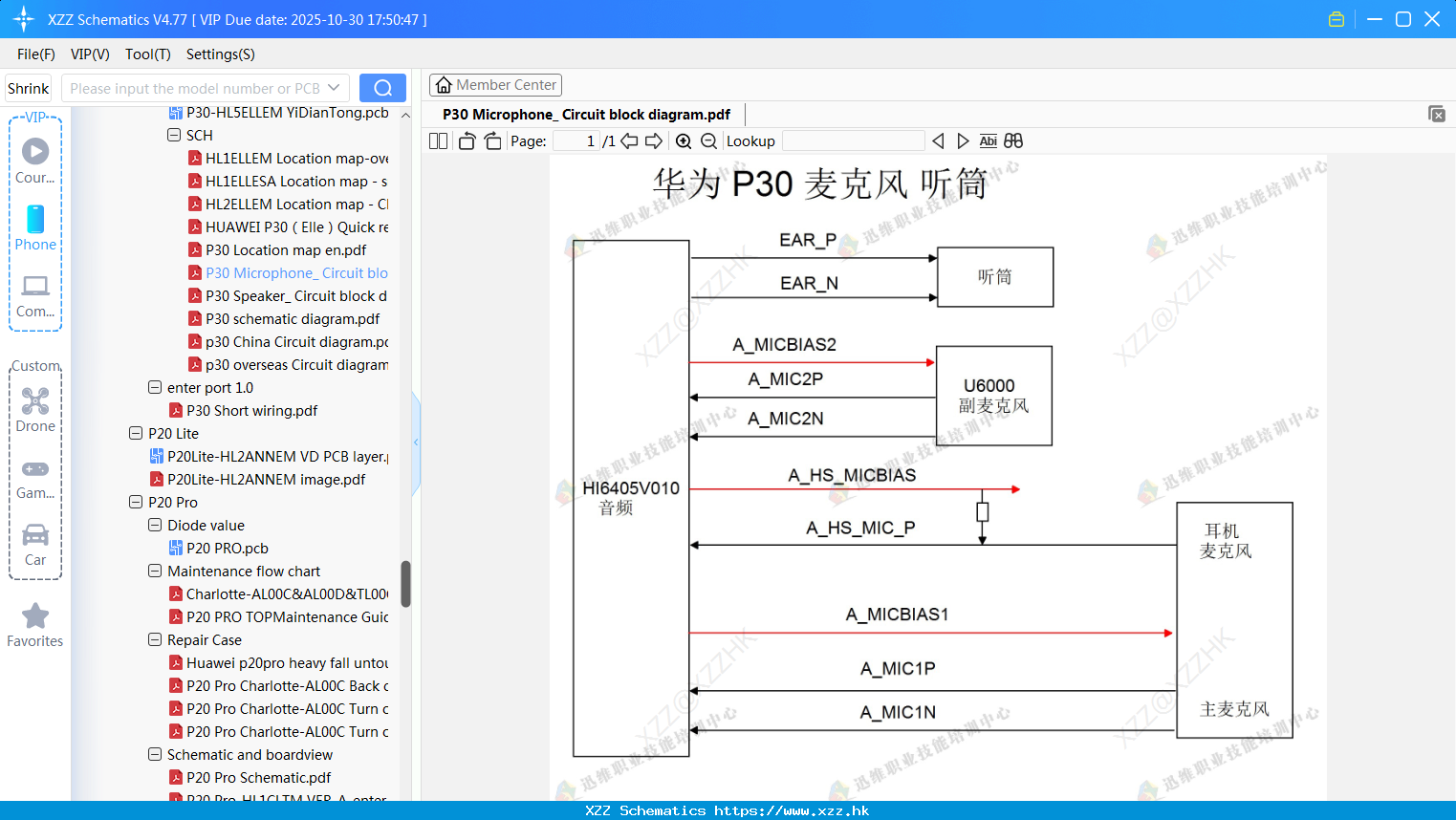Open P20 Pro Charlotte-AL00C Back cover PDF
The width and height of the screenshot is (1456, 820).
pos(278,686)
